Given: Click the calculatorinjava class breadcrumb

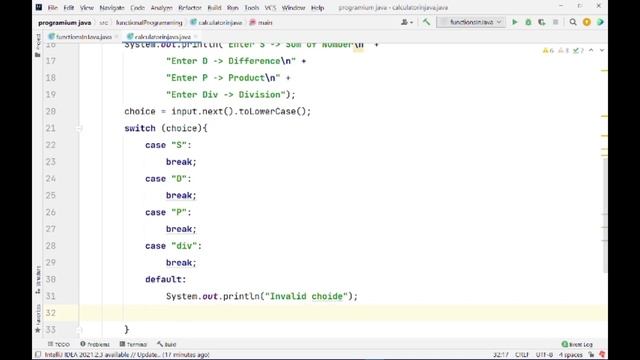Looking at the screenshot, I should (x=216, y=23).
